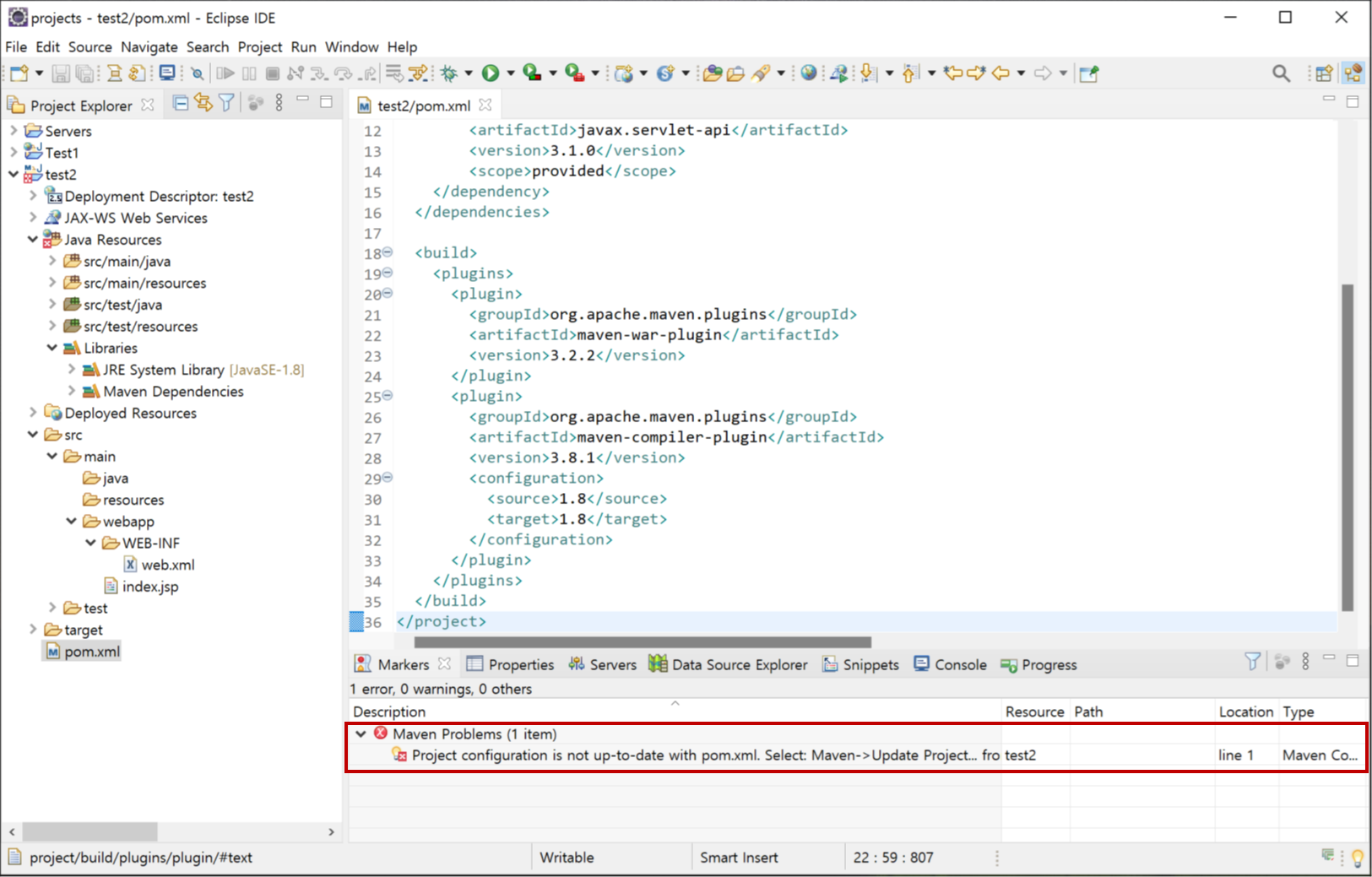Open the terminal monitor icon in toolbar
This screenshot has height=877, width=1372.
167,73
